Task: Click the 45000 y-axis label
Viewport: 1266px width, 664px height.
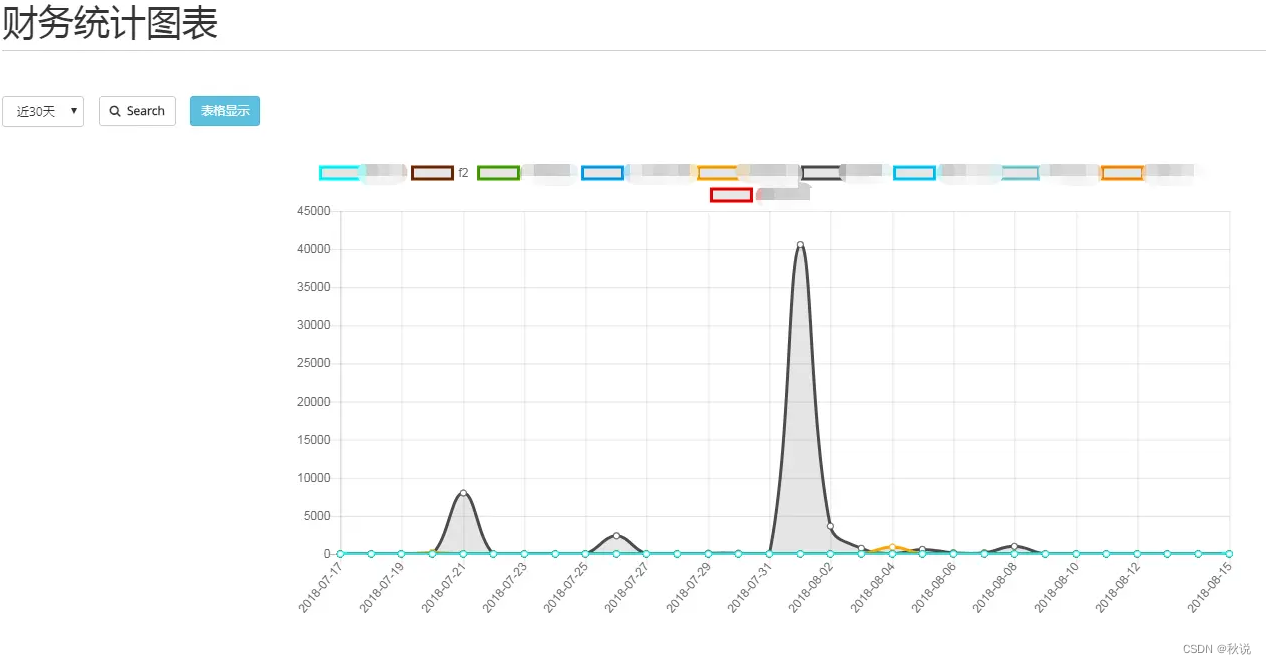Action: click(314, 211)
